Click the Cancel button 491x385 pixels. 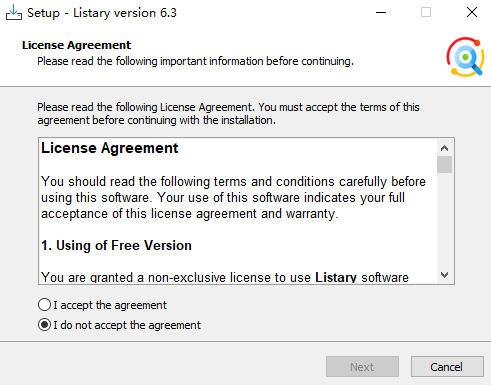(x=447, y=367)
